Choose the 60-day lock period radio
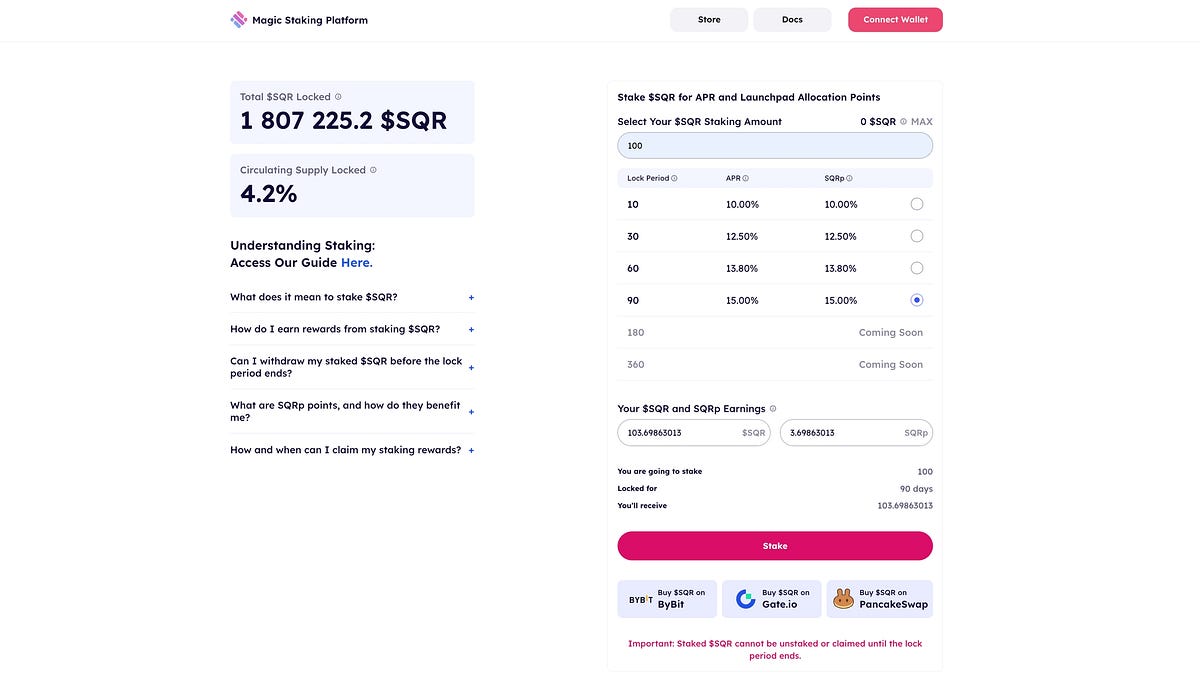1200x677 pixels. point(917,268)
